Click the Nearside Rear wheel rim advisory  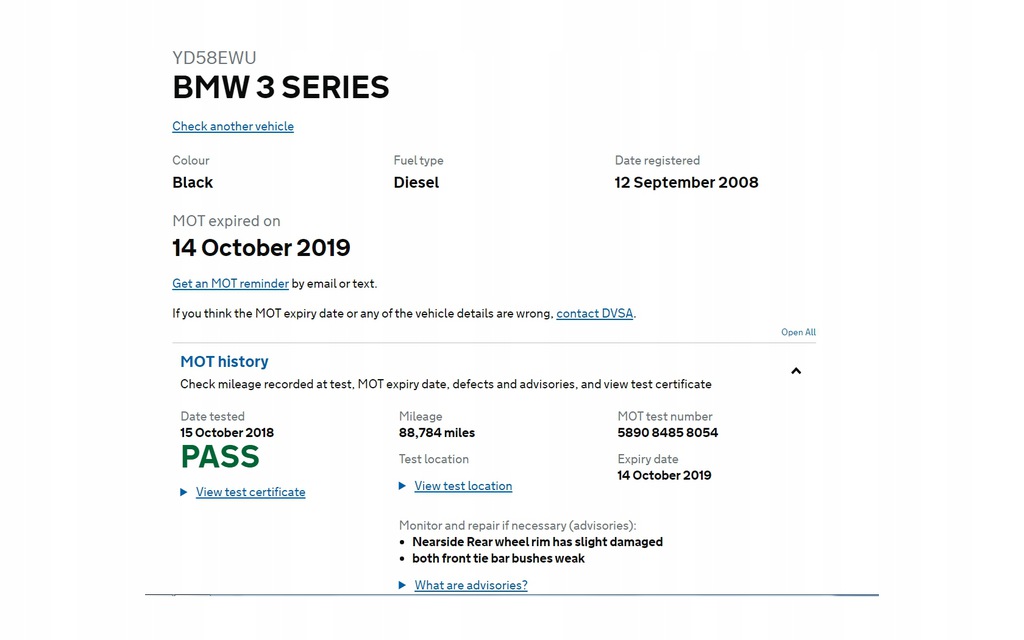coord(537,542)
